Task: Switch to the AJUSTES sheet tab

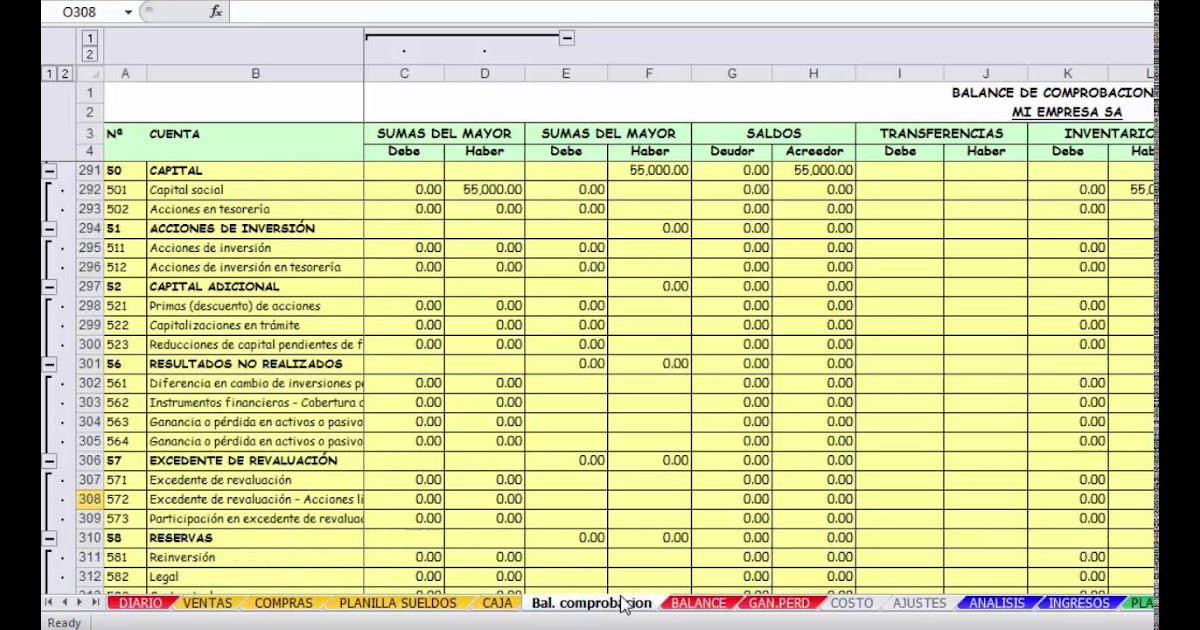Action: [x=918, y=603]
